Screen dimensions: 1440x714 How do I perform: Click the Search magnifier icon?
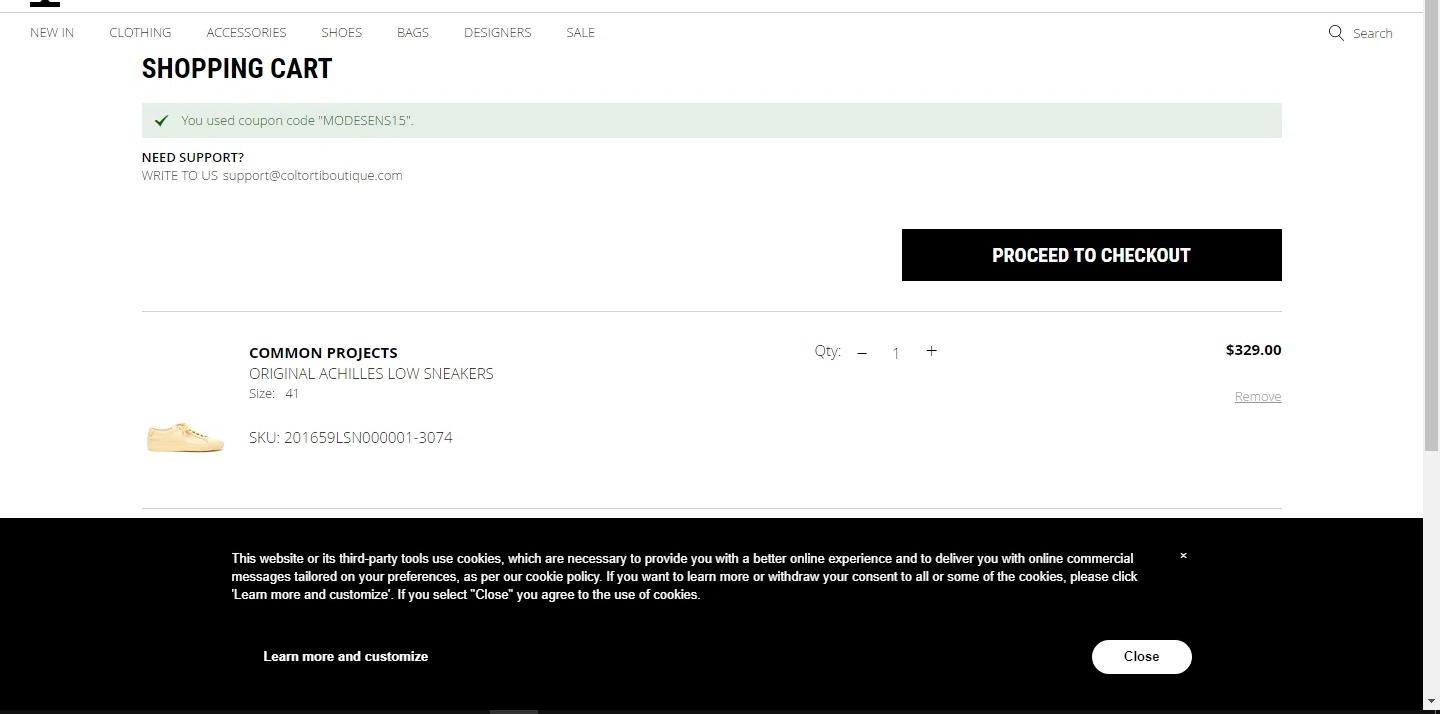pyautogui.click(x=1336, y=33)
